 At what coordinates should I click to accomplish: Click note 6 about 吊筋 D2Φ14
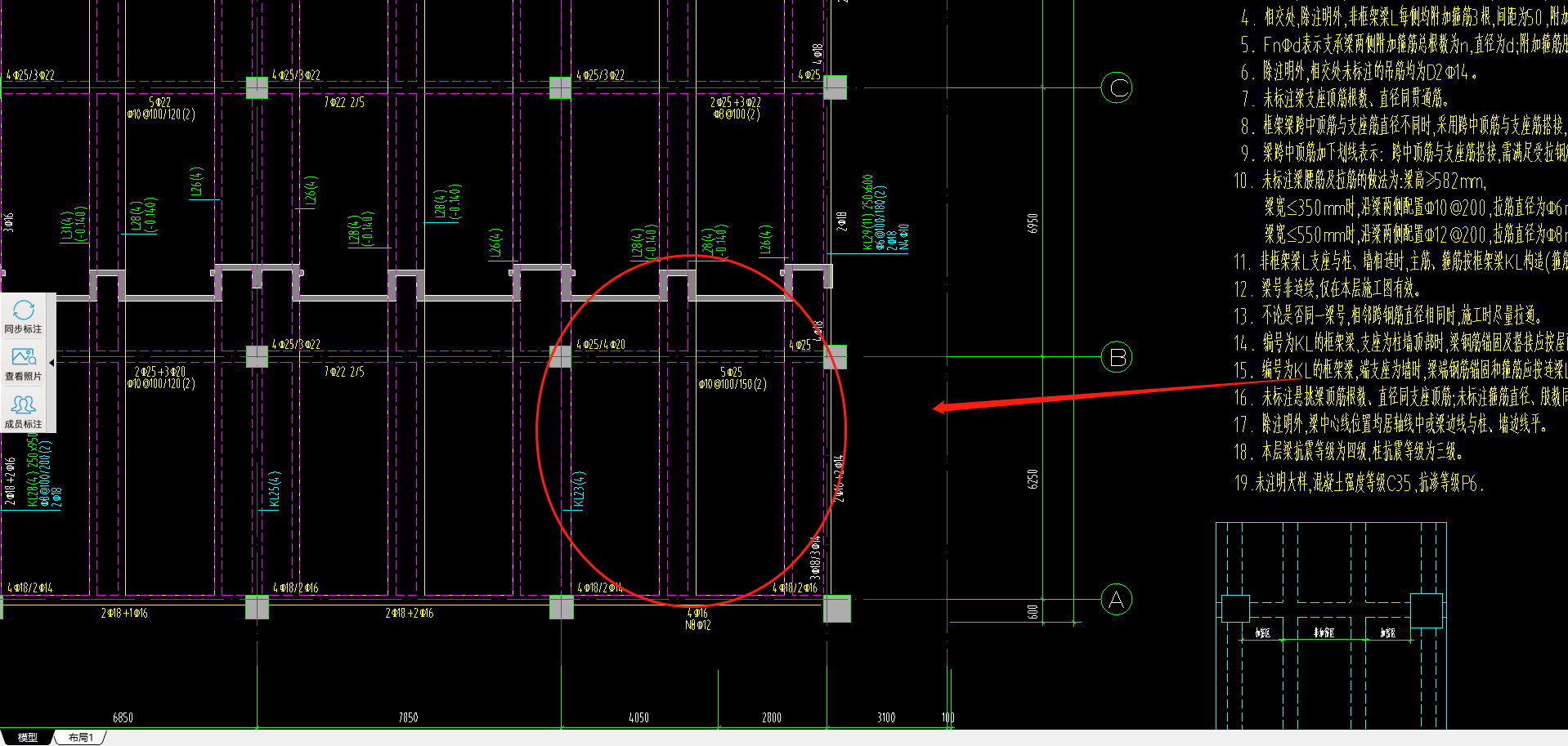(1359, 72)
